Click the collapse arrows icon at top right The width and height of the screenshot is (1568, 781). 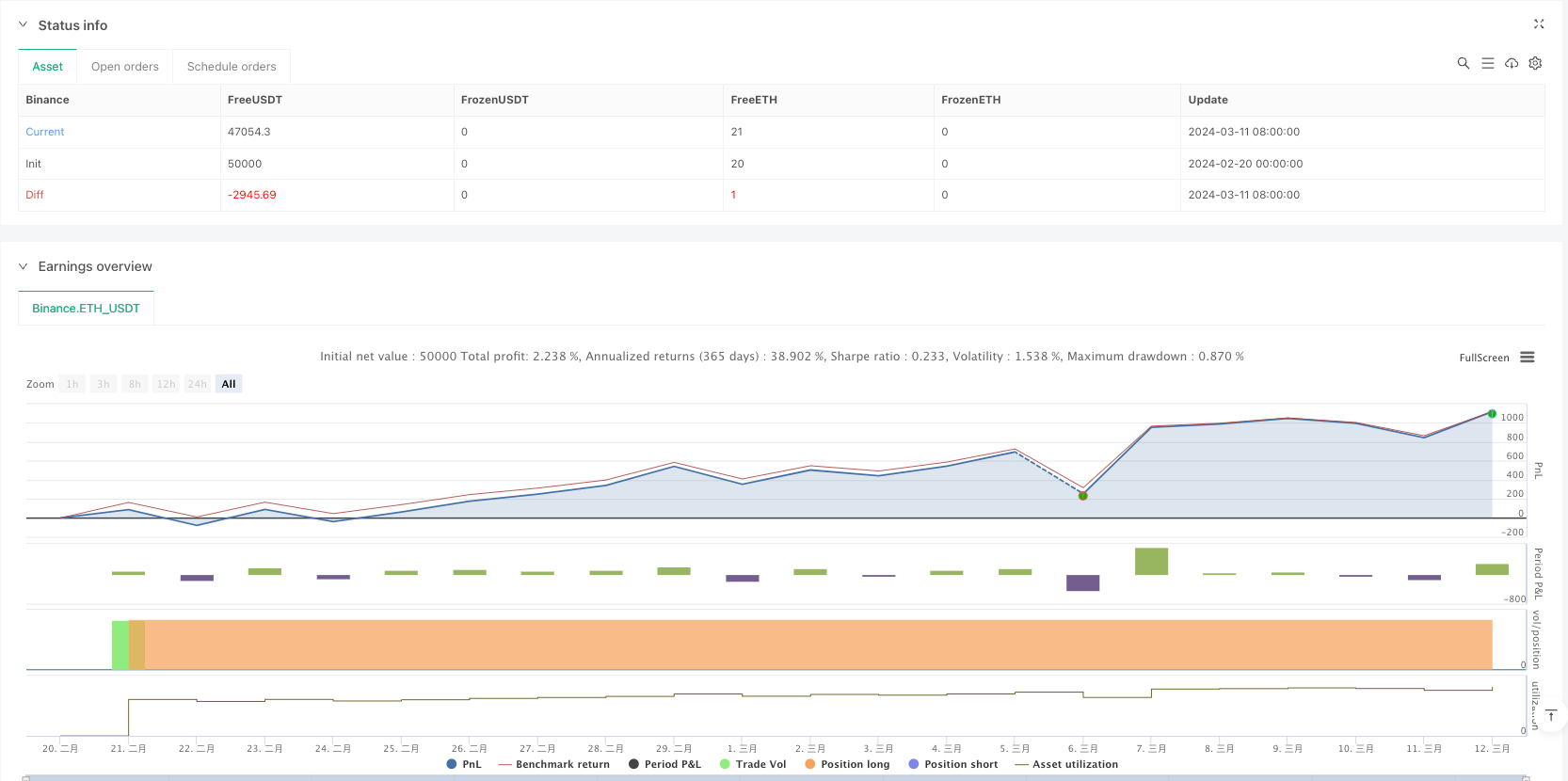click(x=1539, y=24)
